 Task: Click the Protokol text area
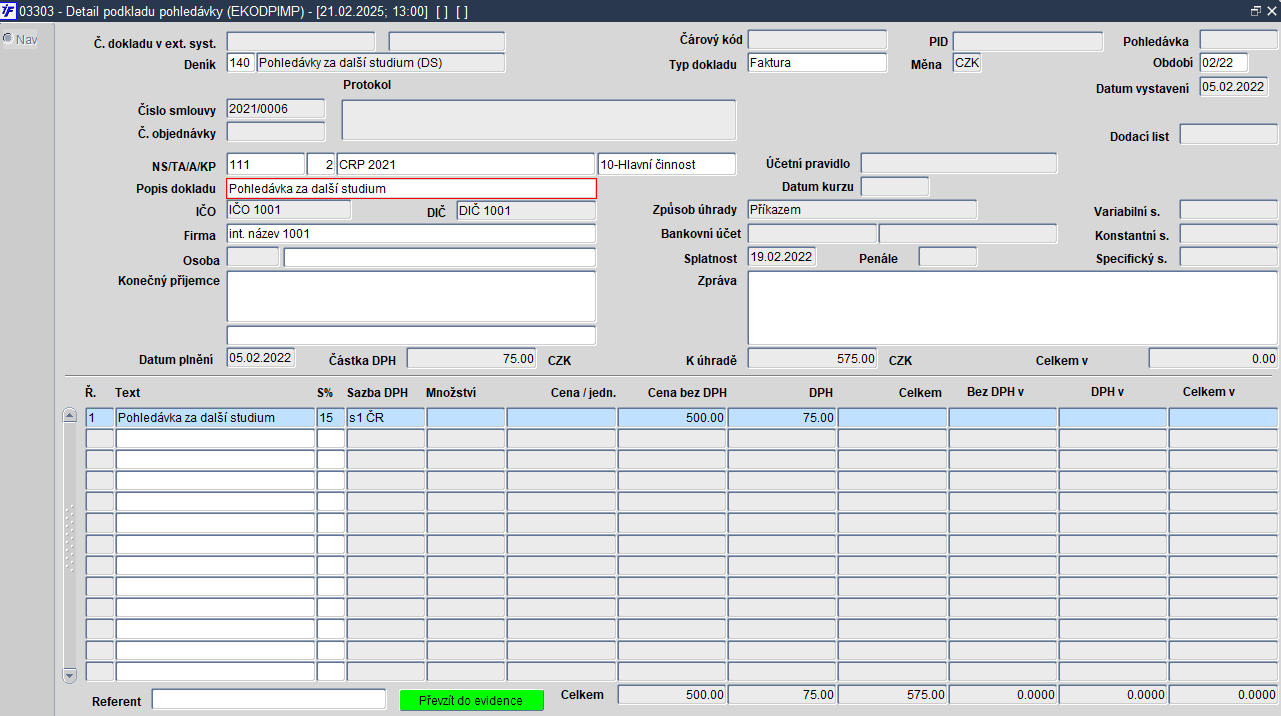tap(539, 120)
